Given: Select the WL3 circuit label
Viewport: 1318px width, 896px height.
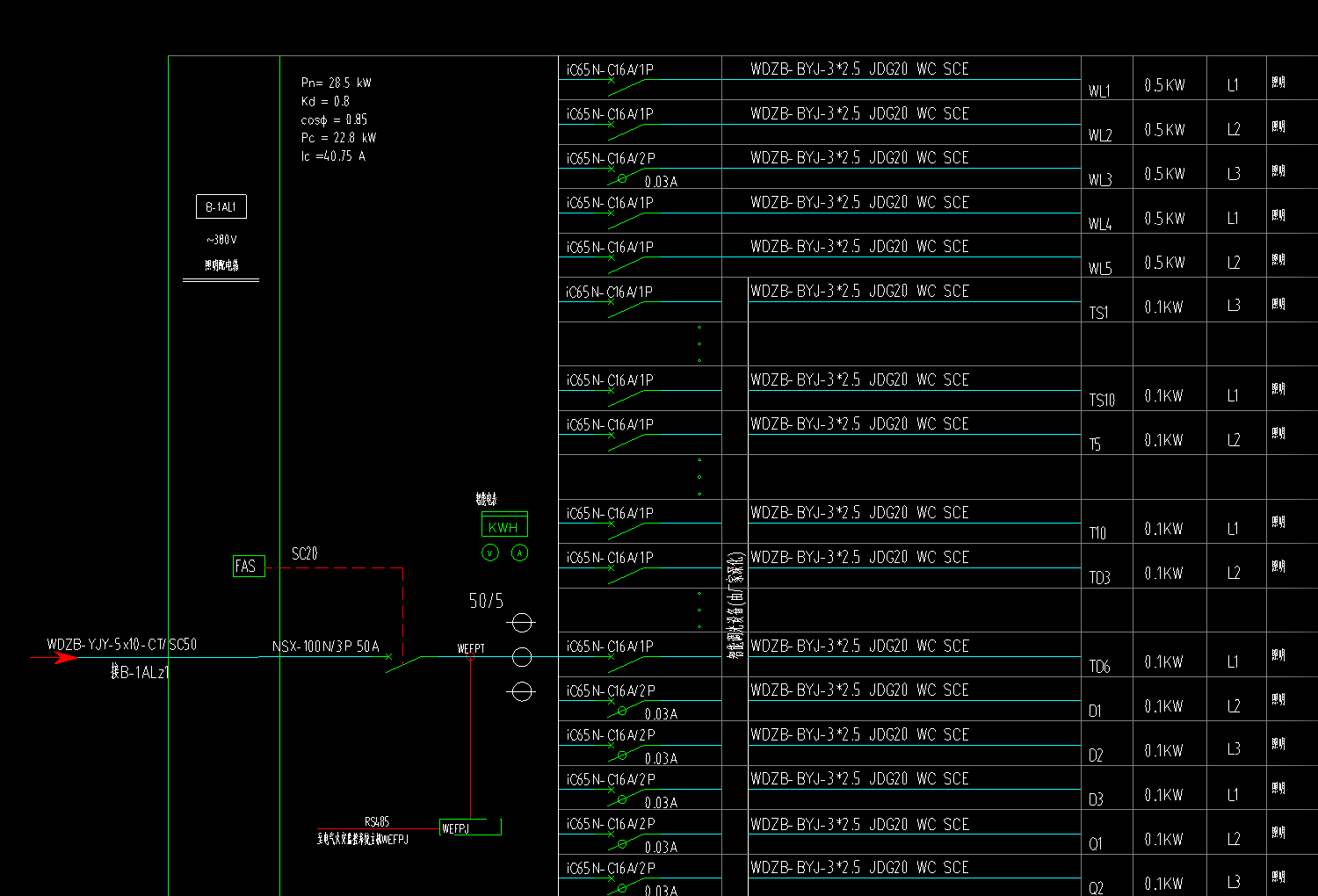Looking at the screenshot, I should click(x=1100, y=180).
